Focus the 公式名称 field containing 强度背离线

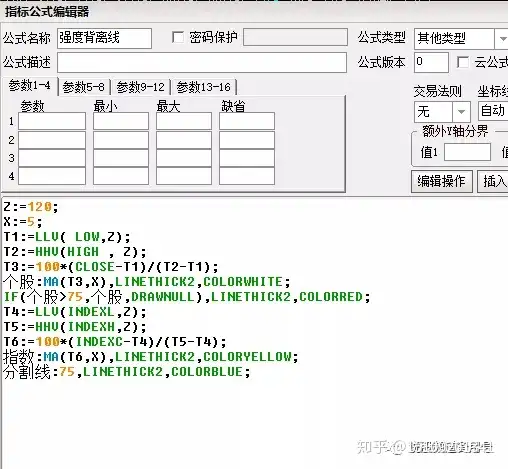pos(104,38)
